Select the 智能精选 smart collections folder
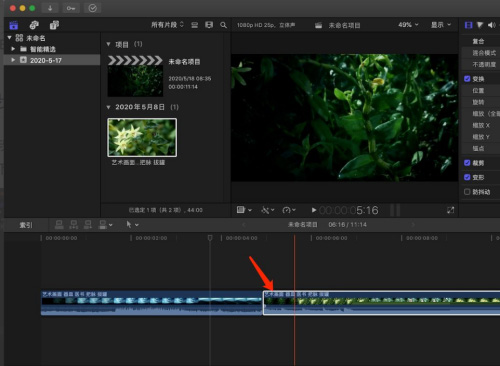This screenshot has width=500, height=366. 52,49
